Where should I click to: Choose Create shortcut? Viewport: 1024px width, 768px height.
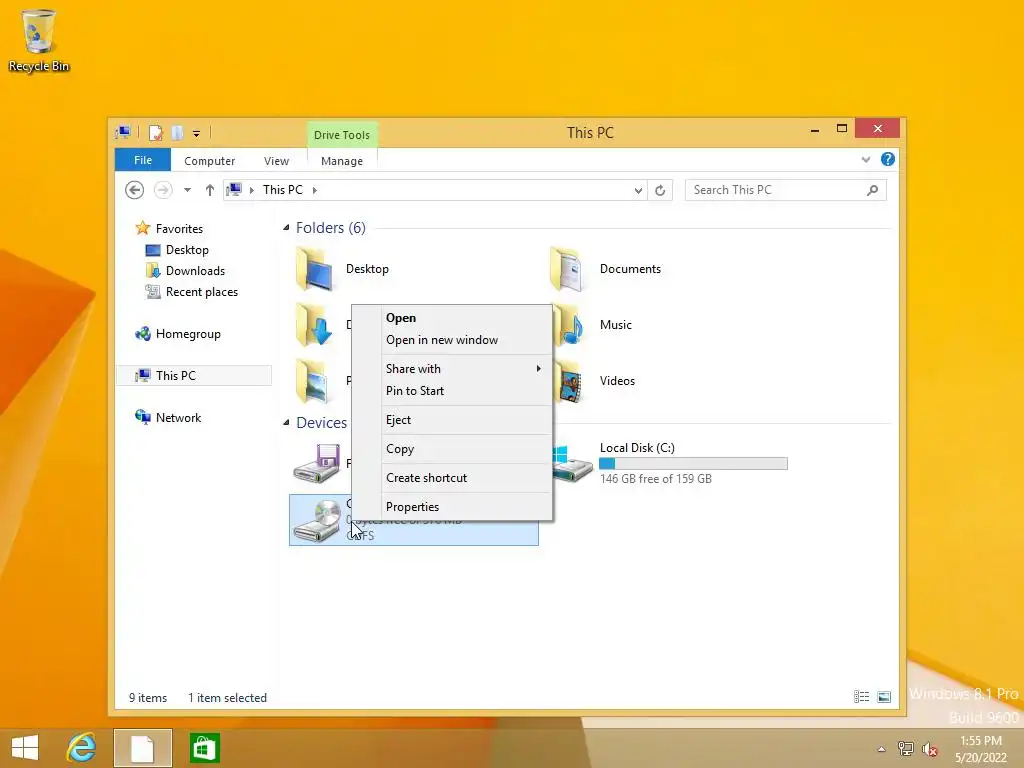[452, 478]
